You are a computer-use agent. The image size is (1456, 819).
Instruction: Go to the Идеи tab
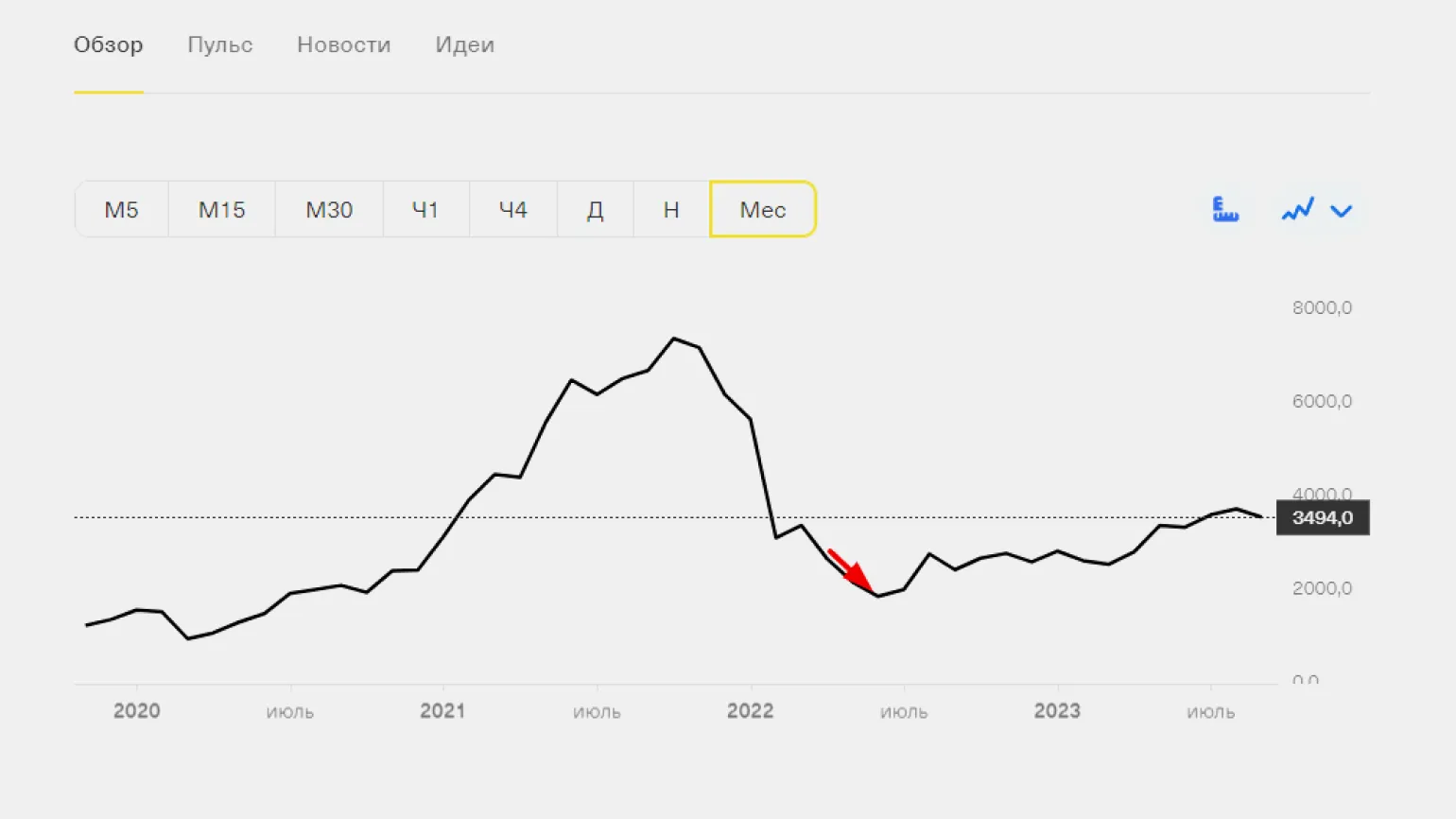pos(464,44)
